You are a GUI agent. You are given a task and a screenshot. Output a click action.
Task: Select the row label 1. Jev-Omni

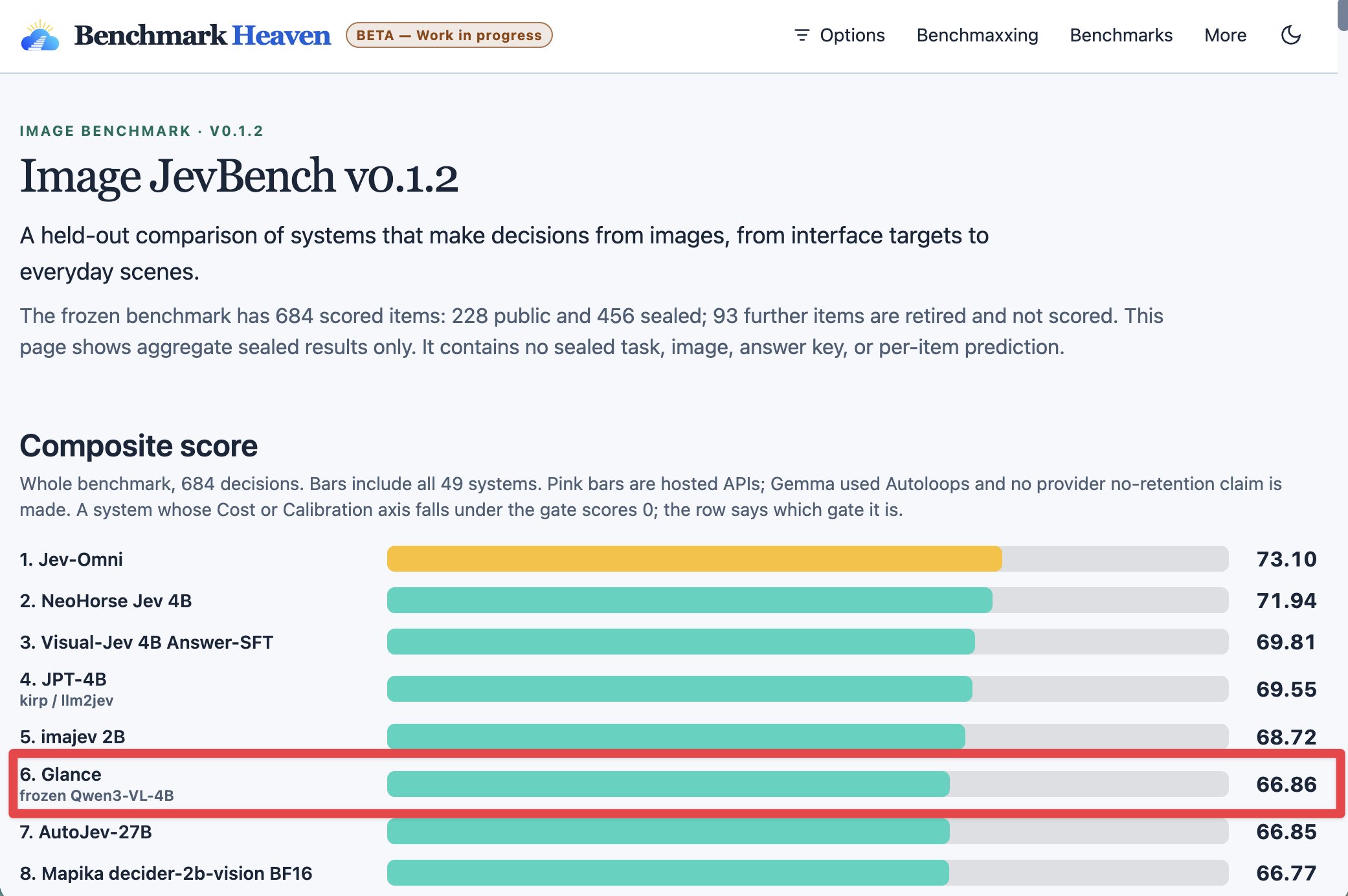pyautogui.click(x=71, y=559)
